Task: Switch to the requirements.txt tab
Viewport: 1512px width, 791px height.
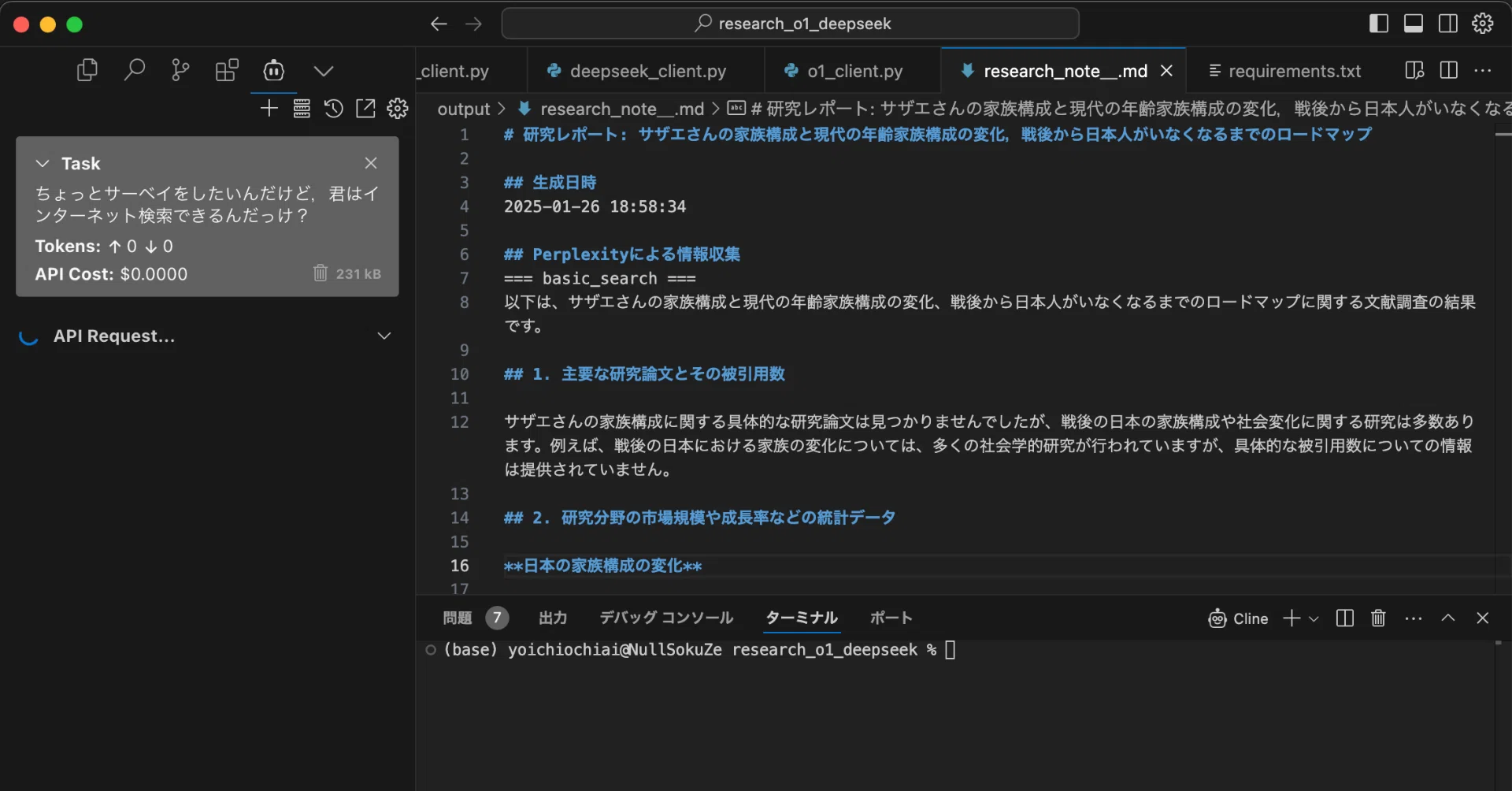Action: click(x=1285, y=71)
